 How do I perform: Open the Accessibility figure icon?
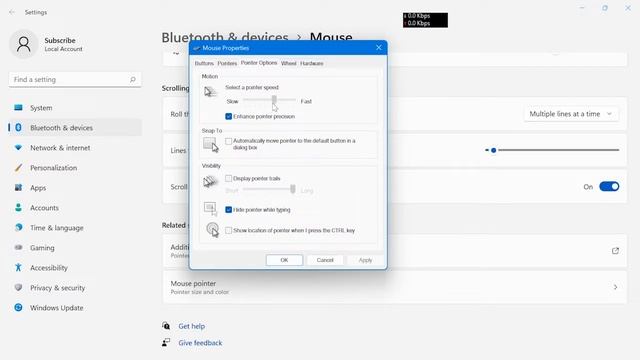(x=18, y=268)
